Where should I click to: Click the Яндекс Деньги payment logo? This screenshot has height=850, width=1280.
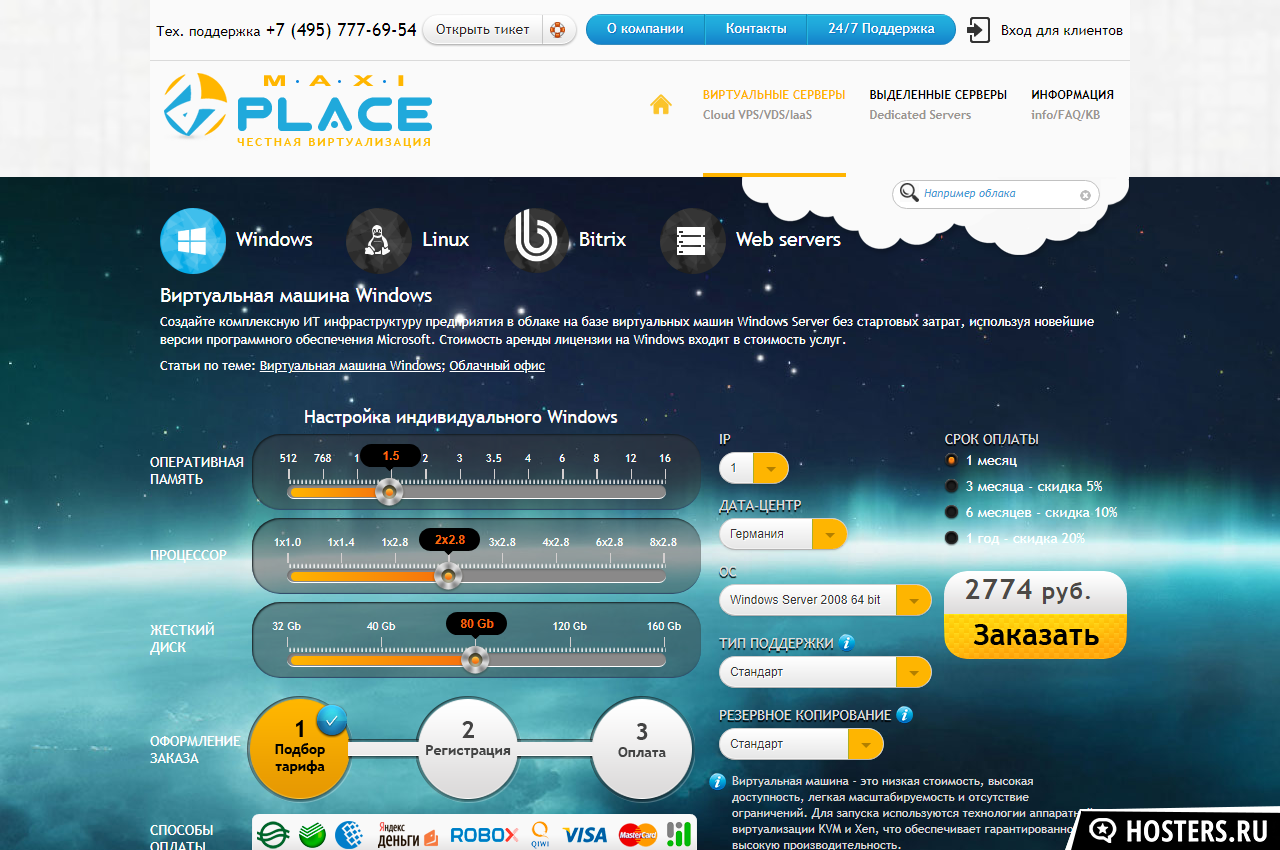click(x=407, y=834)
